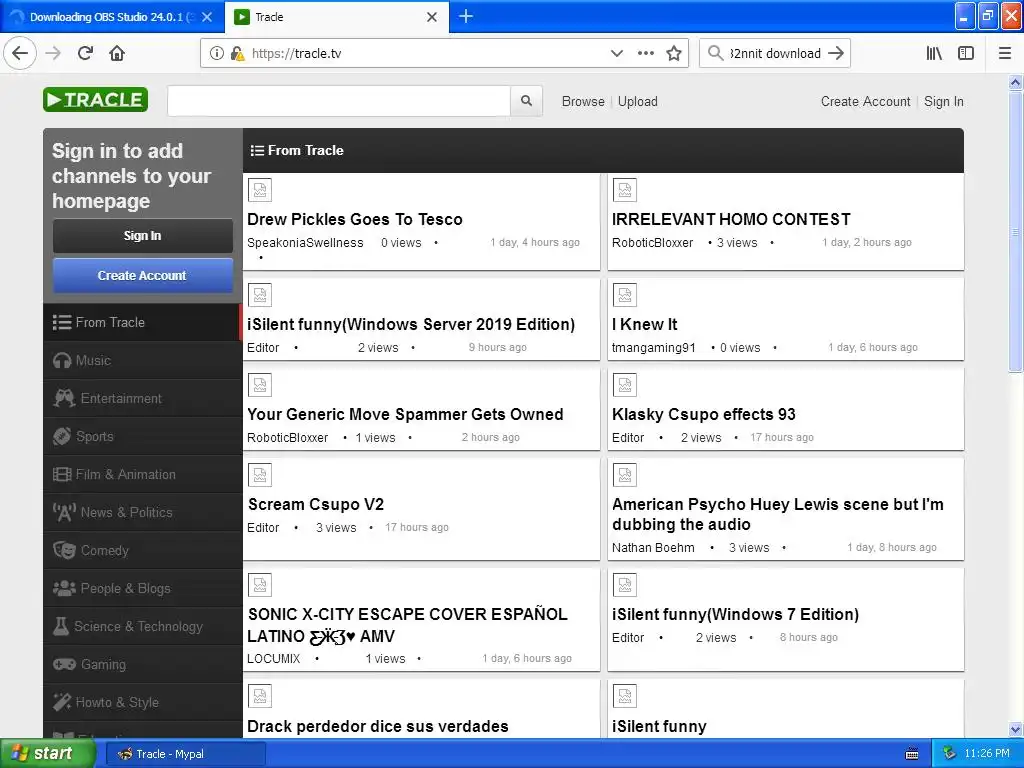Viewport: 1024px width, 768px height.
Task: Open the browser hamburger menu
Action: click(1005, 53)
